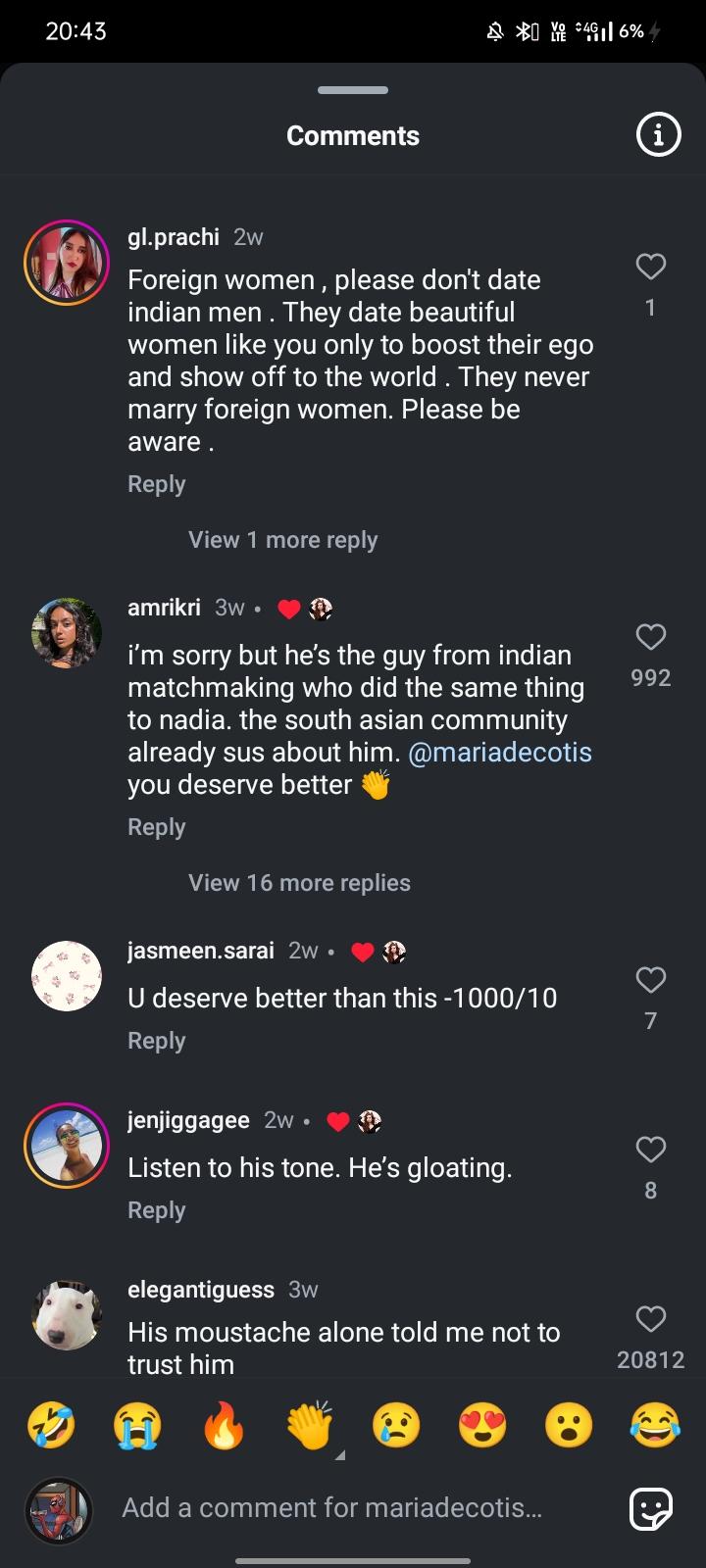Tap the rolling-on-floor laughing emoji
706x1568 pixels.
coord(51,1425)
